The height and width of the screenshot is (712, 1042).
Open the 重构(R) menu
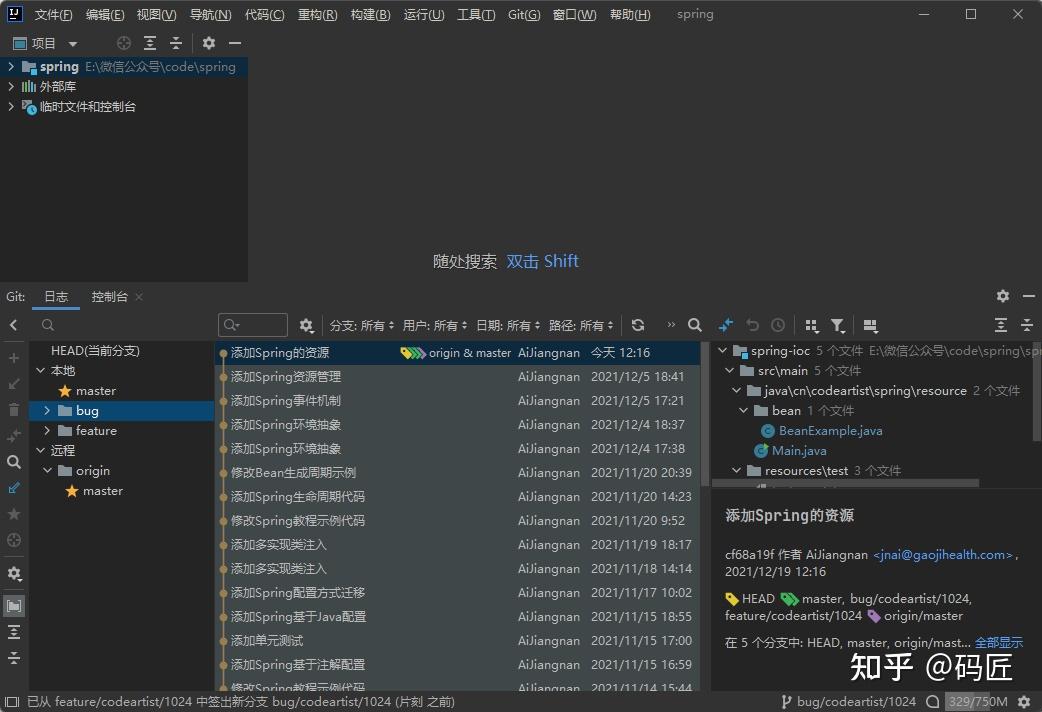pyautogui.click(x=317, y=14)
